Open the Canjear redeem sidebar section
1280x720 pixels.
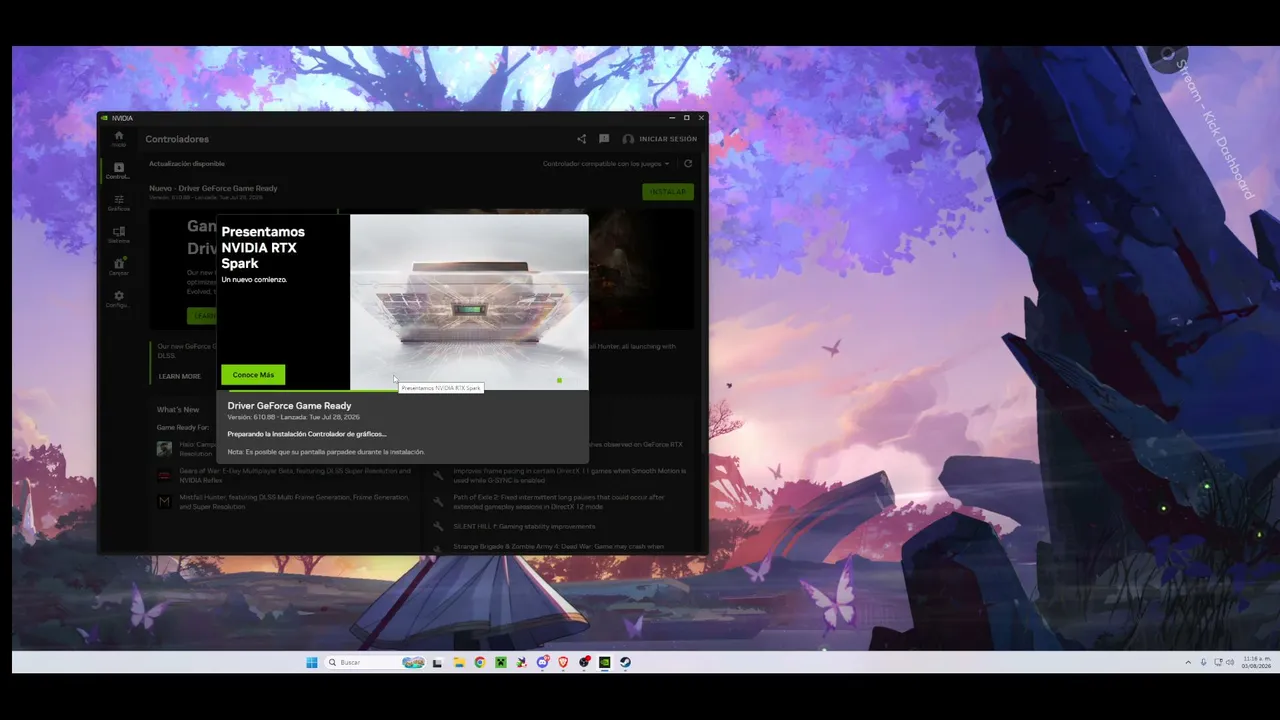click(118, 266)
